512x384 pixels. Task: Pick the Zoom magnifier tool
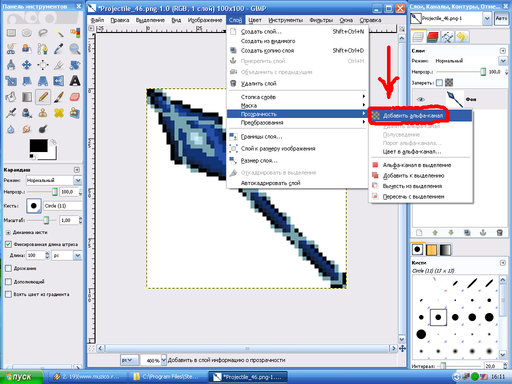coord(75,49)
